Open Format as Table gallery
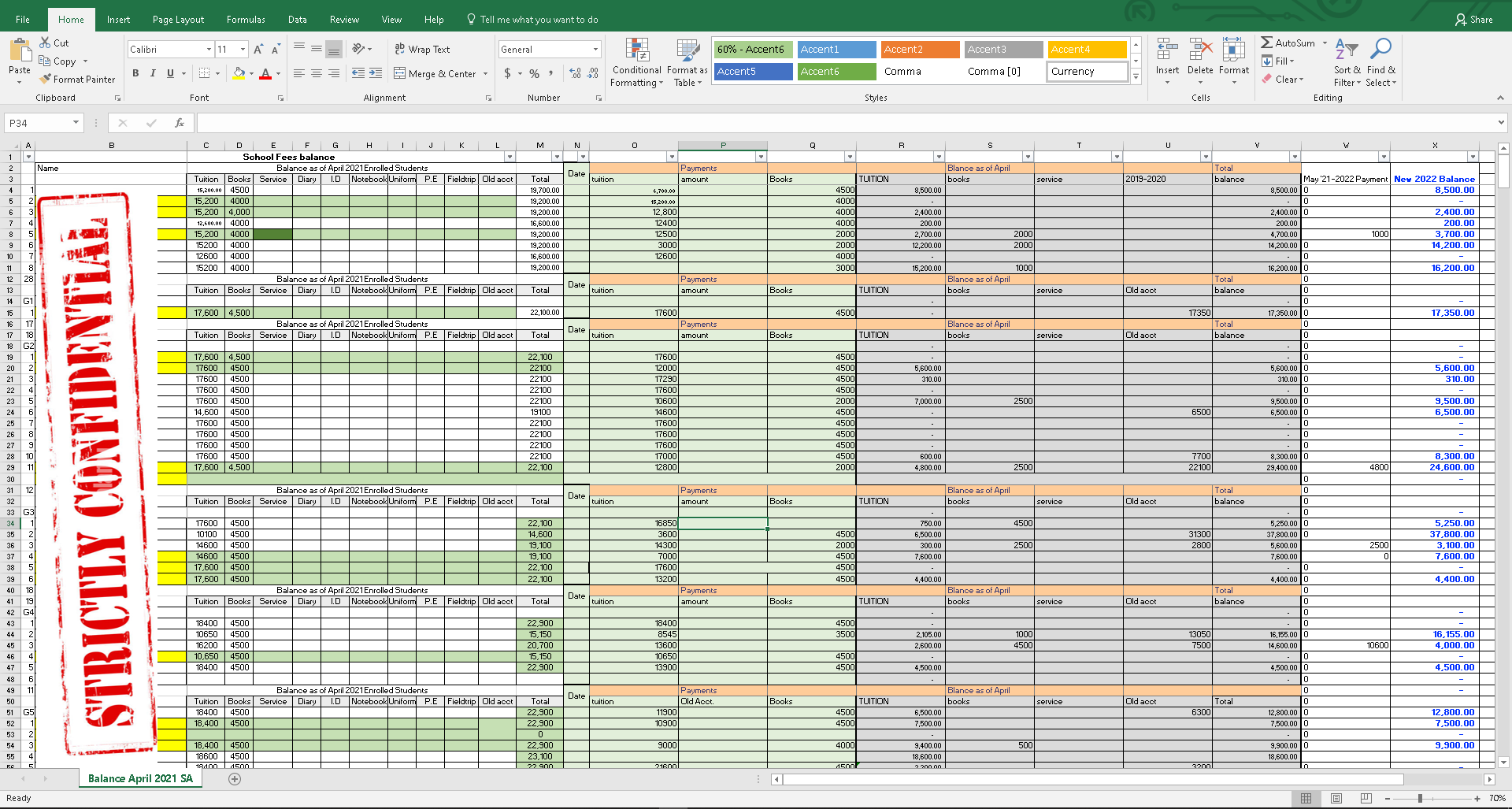 (x=687, y=62)
